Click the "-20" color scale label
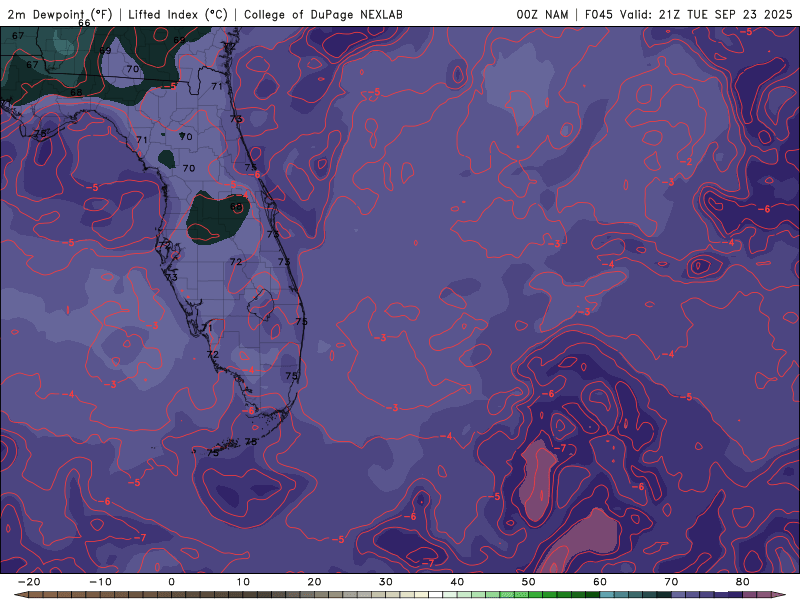The height and width of the screenshot is (600, 800). coord(29,582)
